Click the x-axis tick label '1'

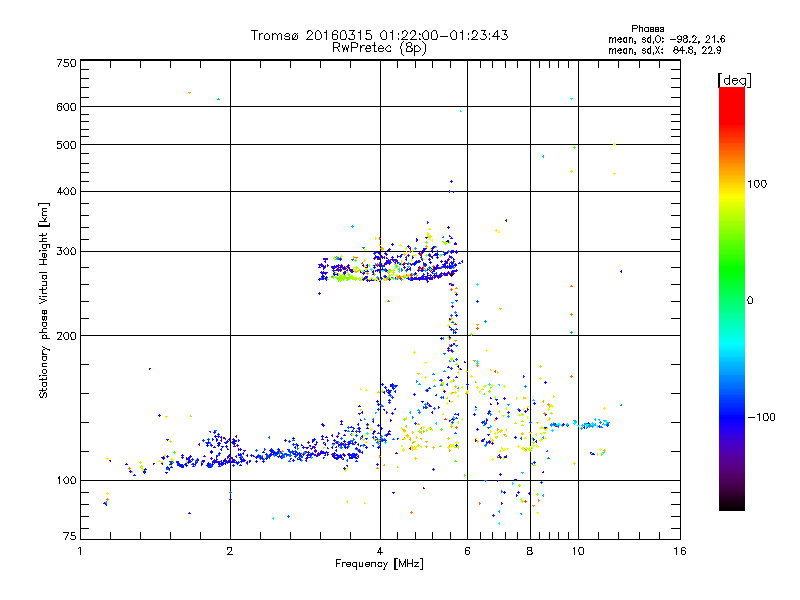[80, 551]
